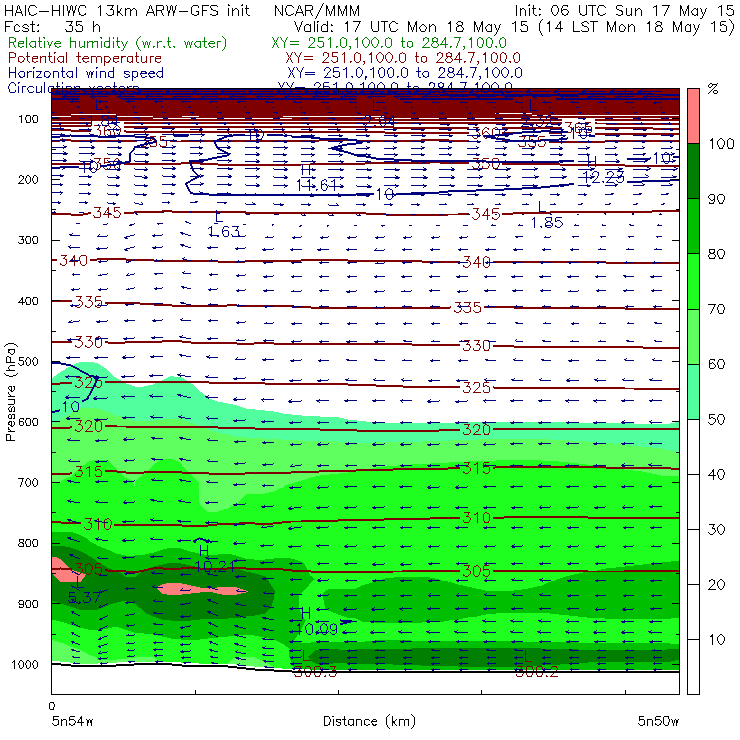The image size is (740, 740).
Task: Click the distance axis origin label 0
Action: (51, 706)
